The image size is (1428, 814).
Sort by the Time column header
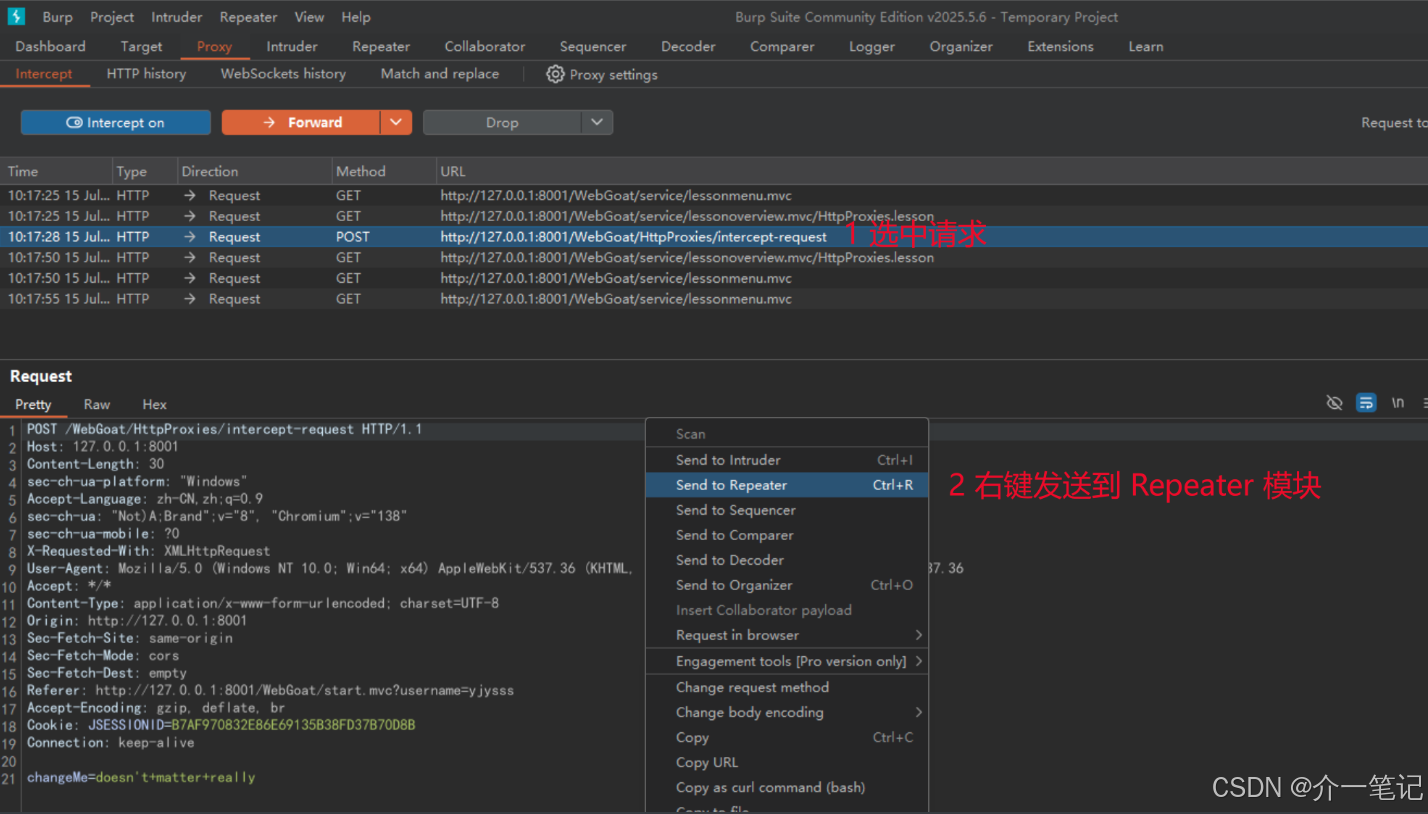point(55,171)
